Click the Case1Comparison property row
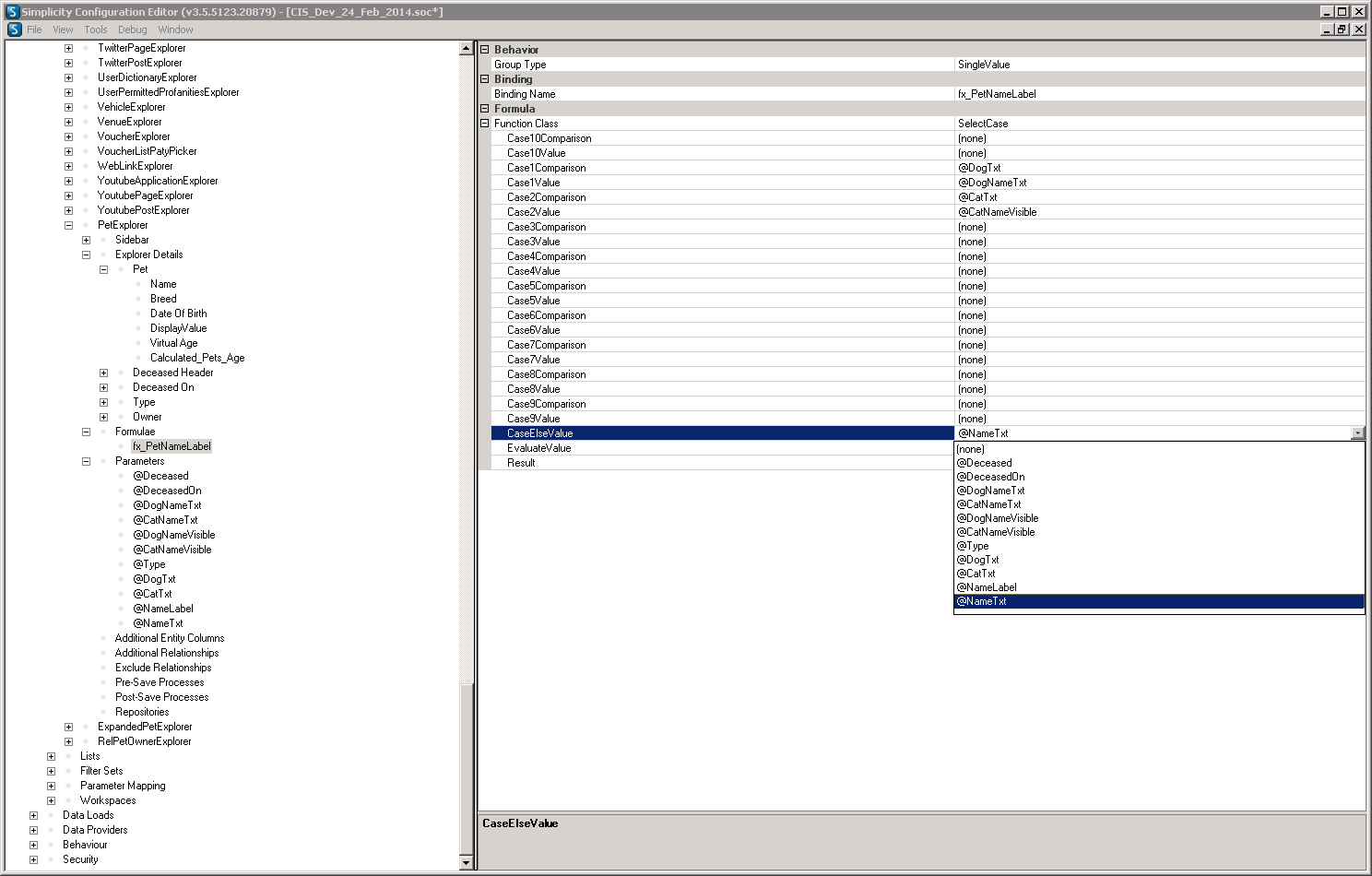 pyautogui.click(x=546, y=168)
